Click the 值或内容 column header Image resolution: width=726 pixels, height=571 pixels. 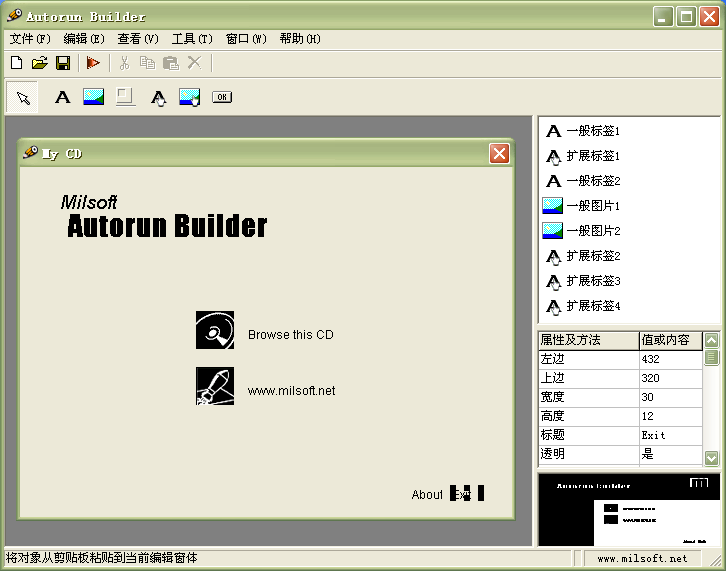click(671, 340)
